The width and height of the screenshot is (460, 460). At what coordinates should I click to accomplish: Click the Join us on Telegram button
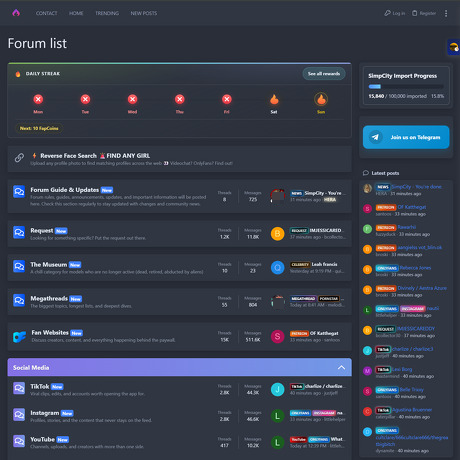(x=406, y=137)
